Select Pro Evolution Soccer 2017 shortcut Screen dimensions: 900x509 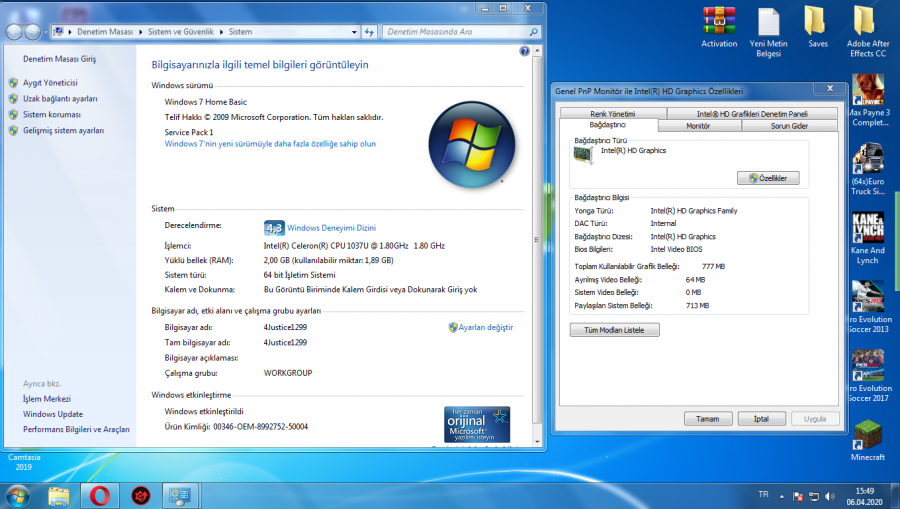click(868, 375)
